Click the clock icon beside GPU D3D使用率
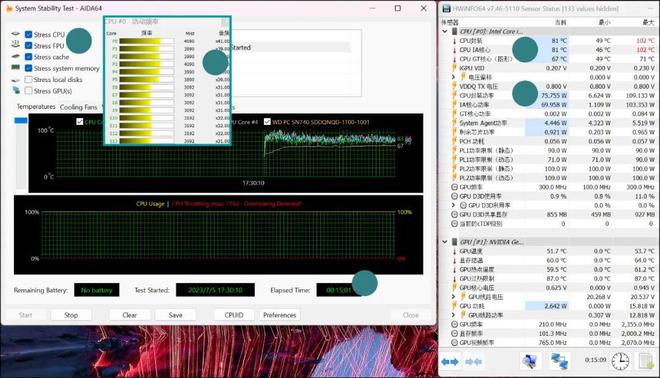Screen dimensions: 660x378 pyautogui.click(x=454, y=196)
